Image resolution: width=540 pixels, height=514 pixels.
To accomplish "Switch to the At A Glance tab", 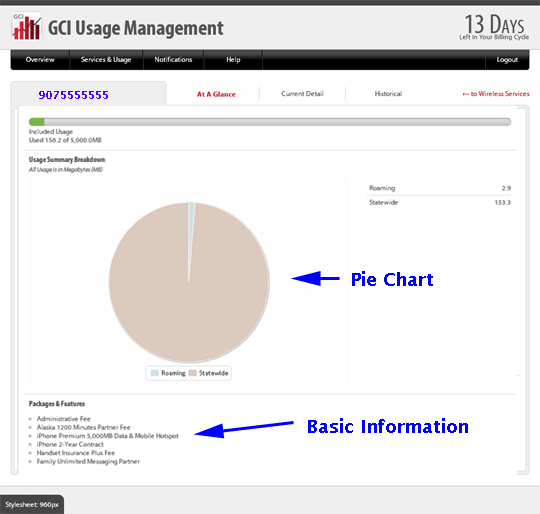I will coord(216,94).
